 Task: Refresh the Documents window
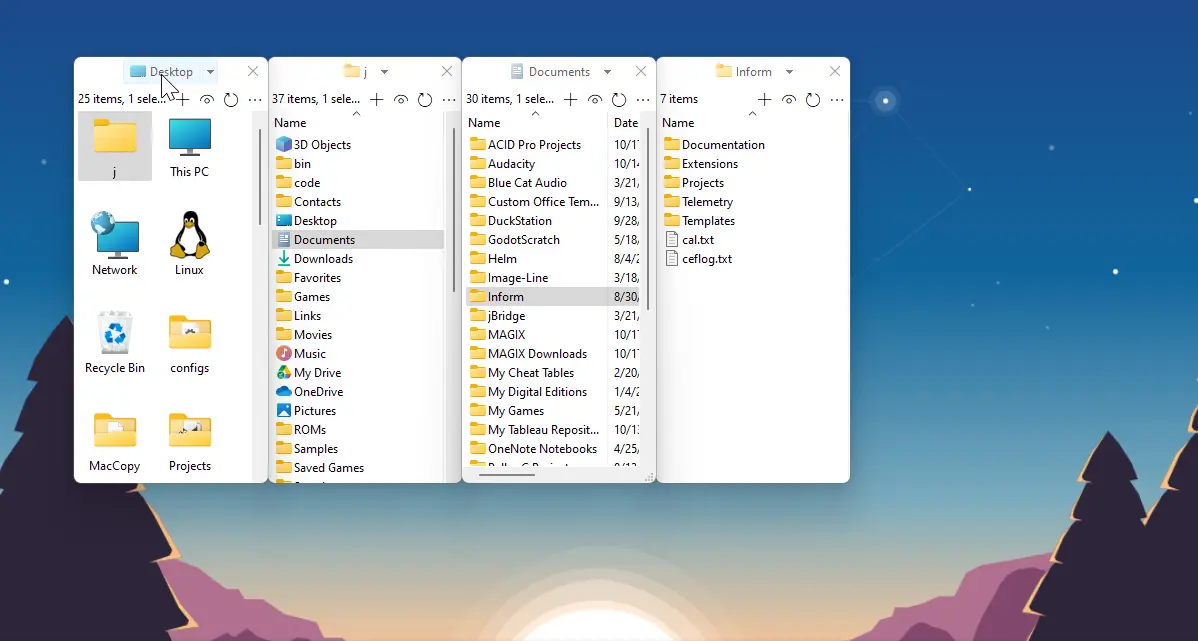(620, 99)
